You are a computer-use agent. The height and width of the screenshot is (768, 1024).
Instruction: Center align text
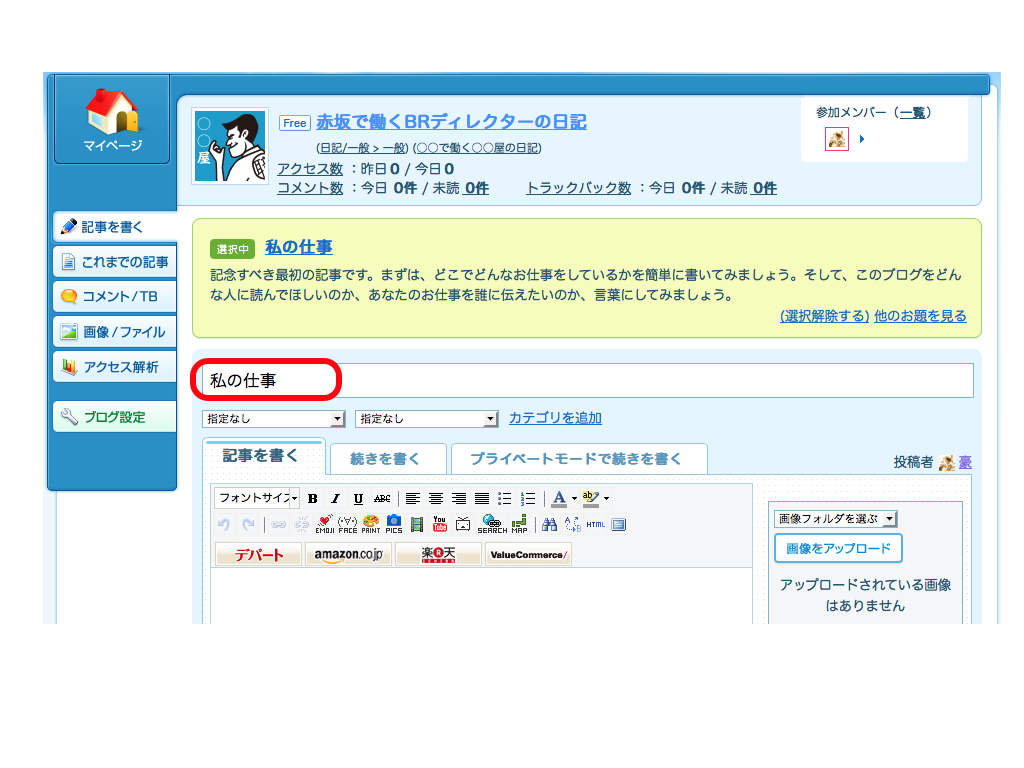click(436, 498)
